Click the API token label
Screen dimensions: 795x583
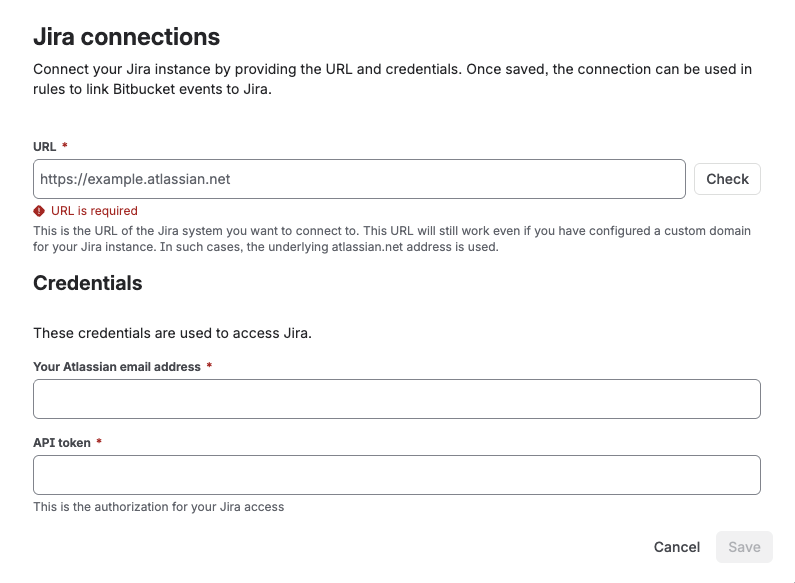[x=62, y=443]
